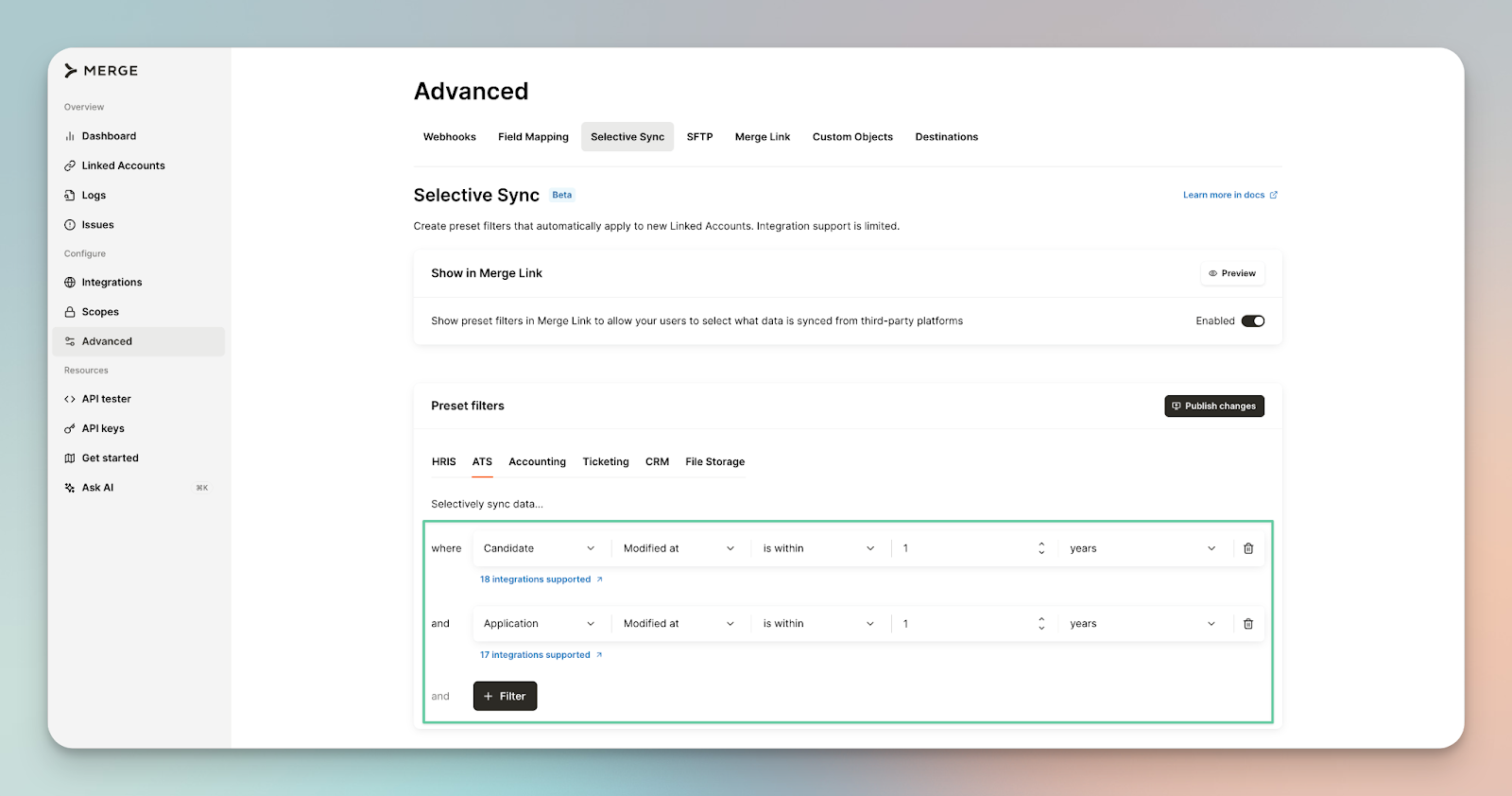Switch to the Webhooks tab
The width and height of the screenshot is (1512, 796).
tap(450, 137)
